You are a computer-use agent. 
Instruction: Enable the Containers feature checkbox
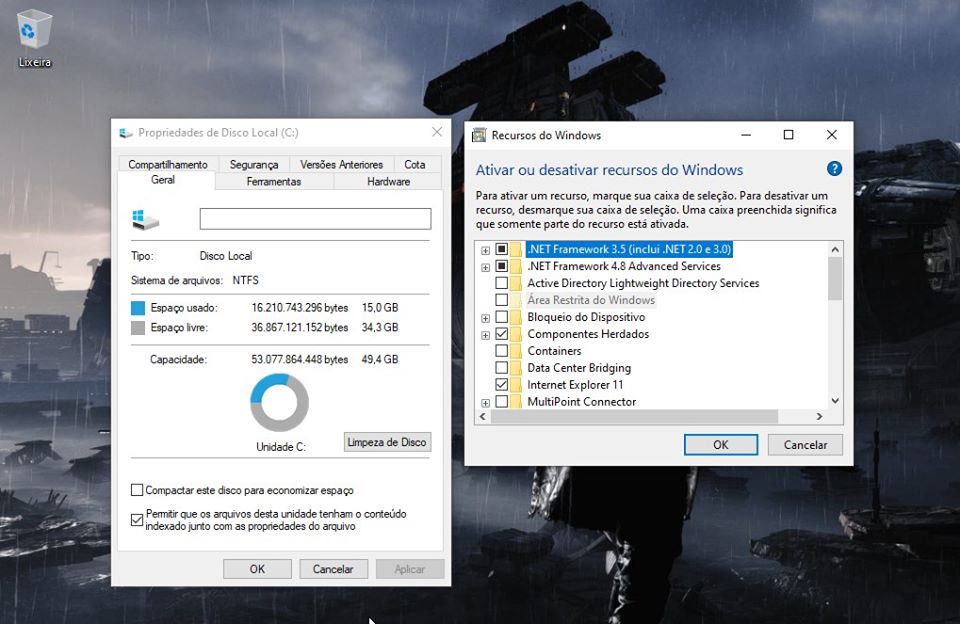click(501, 351)
